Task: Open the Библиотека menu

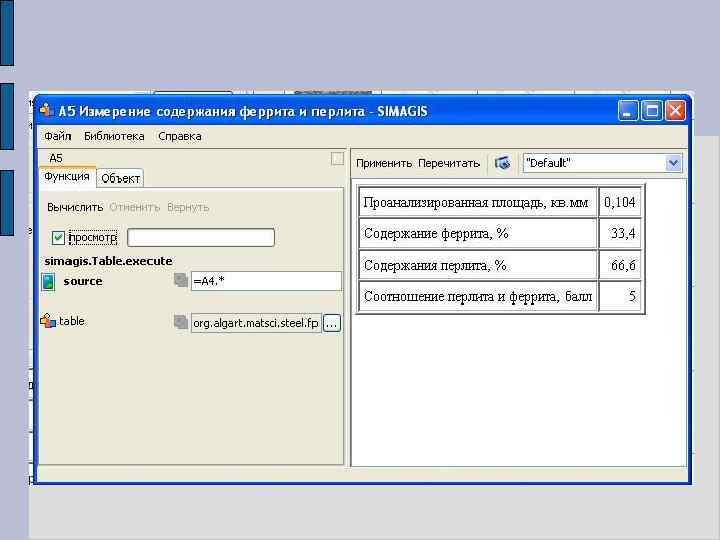Action: (x=114, y=136)
